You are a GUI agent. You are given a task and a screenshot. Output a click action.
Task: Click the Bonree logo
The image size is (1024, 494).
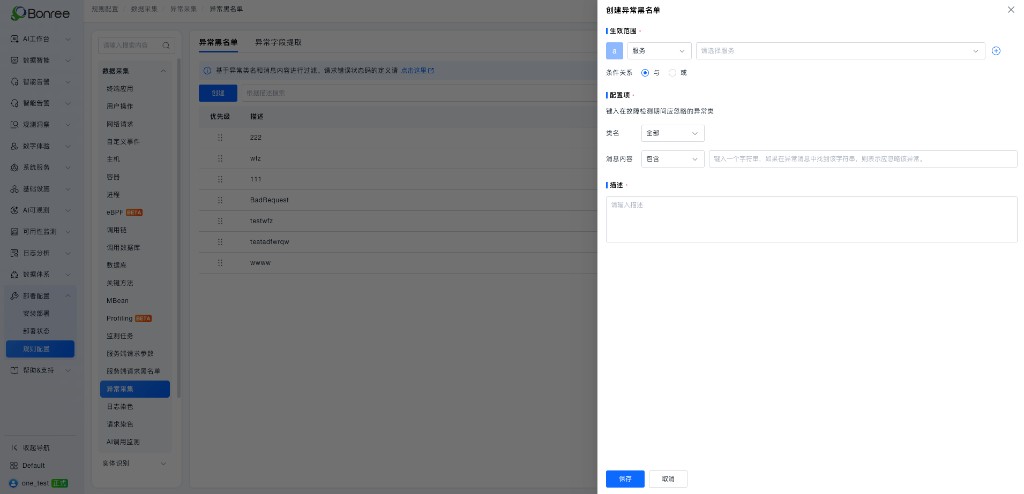[x=40, y=12]
